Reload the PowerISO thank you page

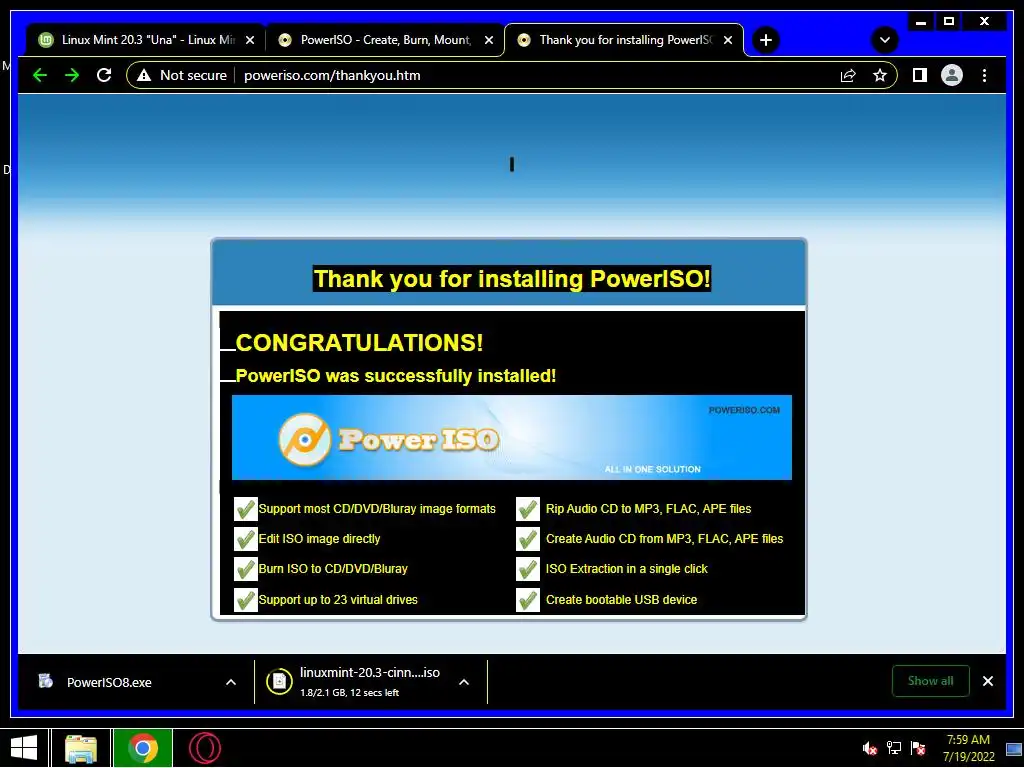pyautogui.click(x=104, y=76)
